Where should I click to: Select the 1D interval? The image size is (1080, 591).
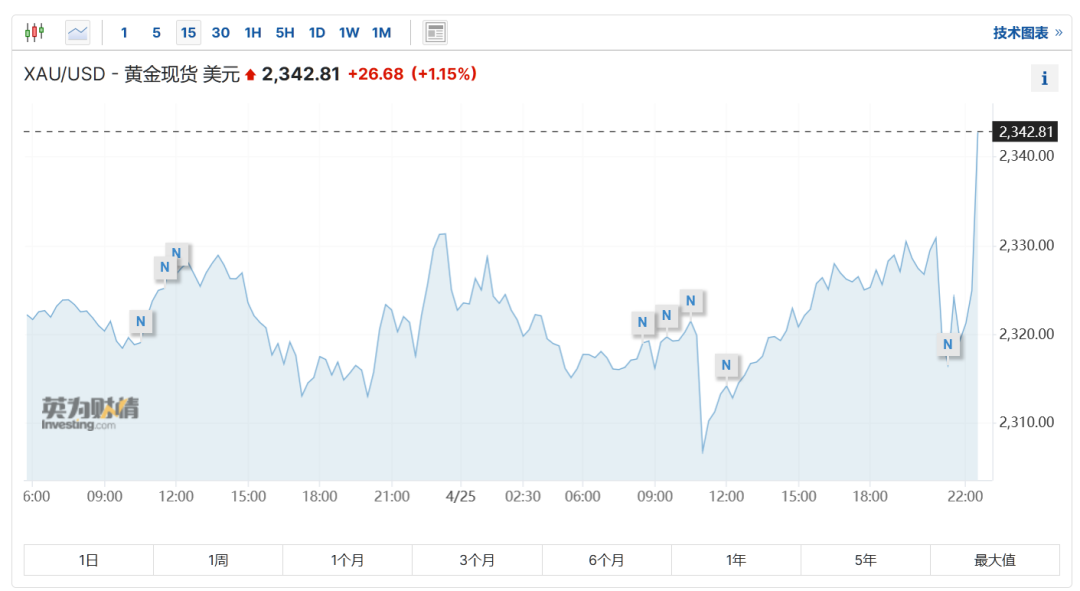click(317, 33)
